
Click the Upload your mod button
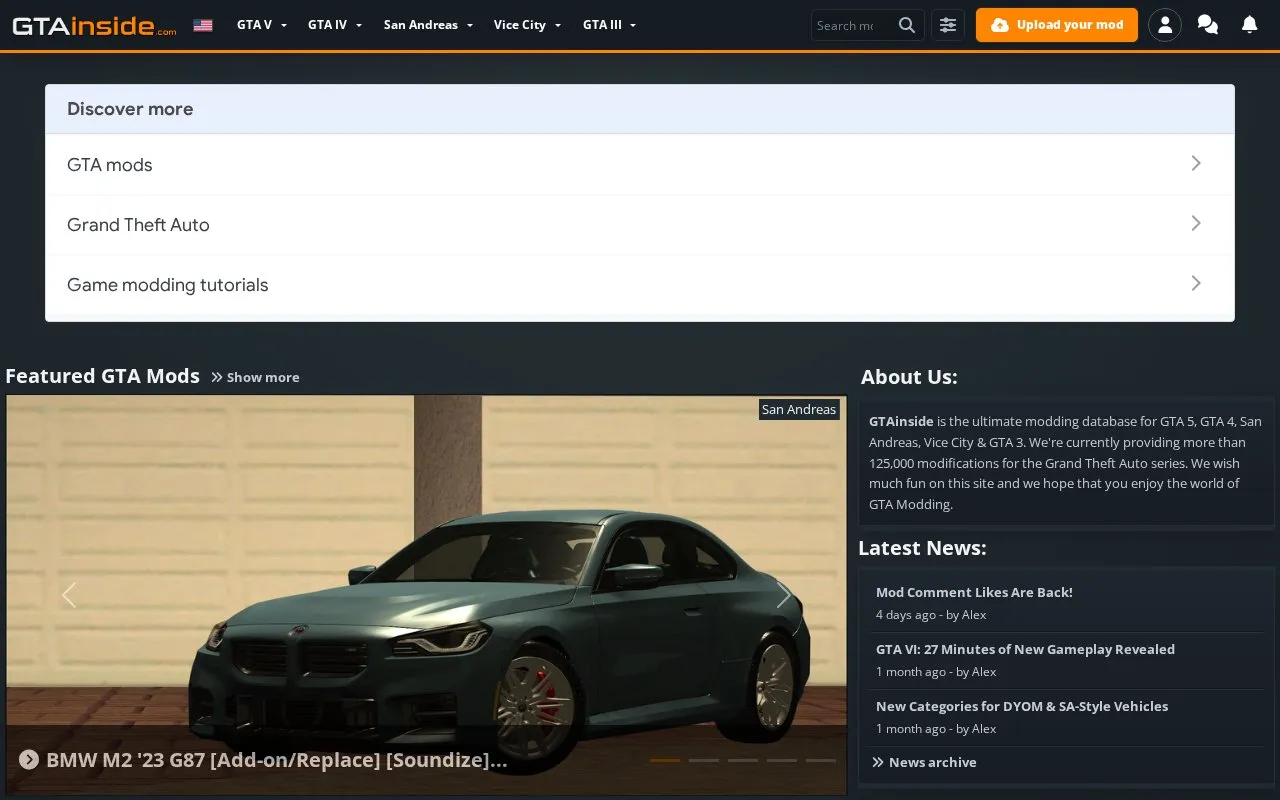point(1057,25)
